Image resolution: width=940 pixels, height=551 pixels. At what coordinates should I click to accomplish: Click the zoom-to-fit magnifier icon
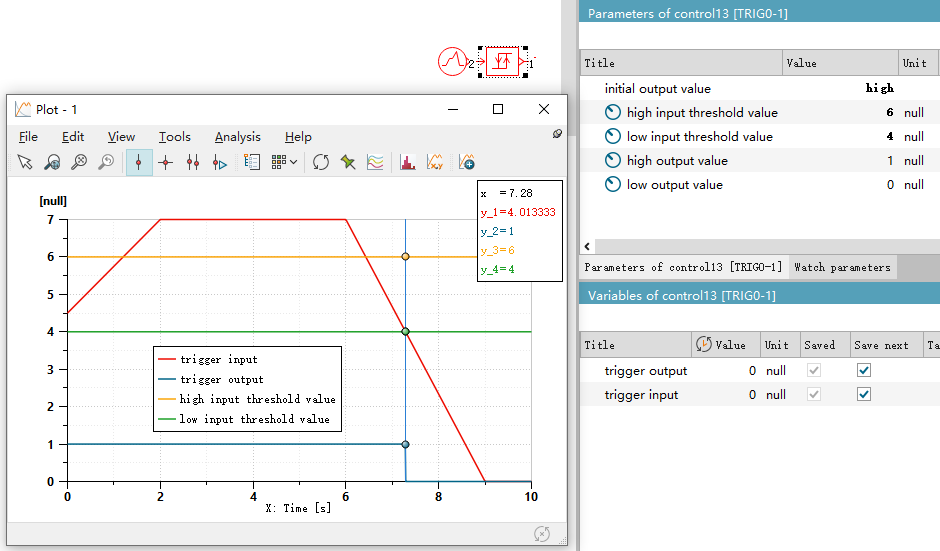coord(52,162)
